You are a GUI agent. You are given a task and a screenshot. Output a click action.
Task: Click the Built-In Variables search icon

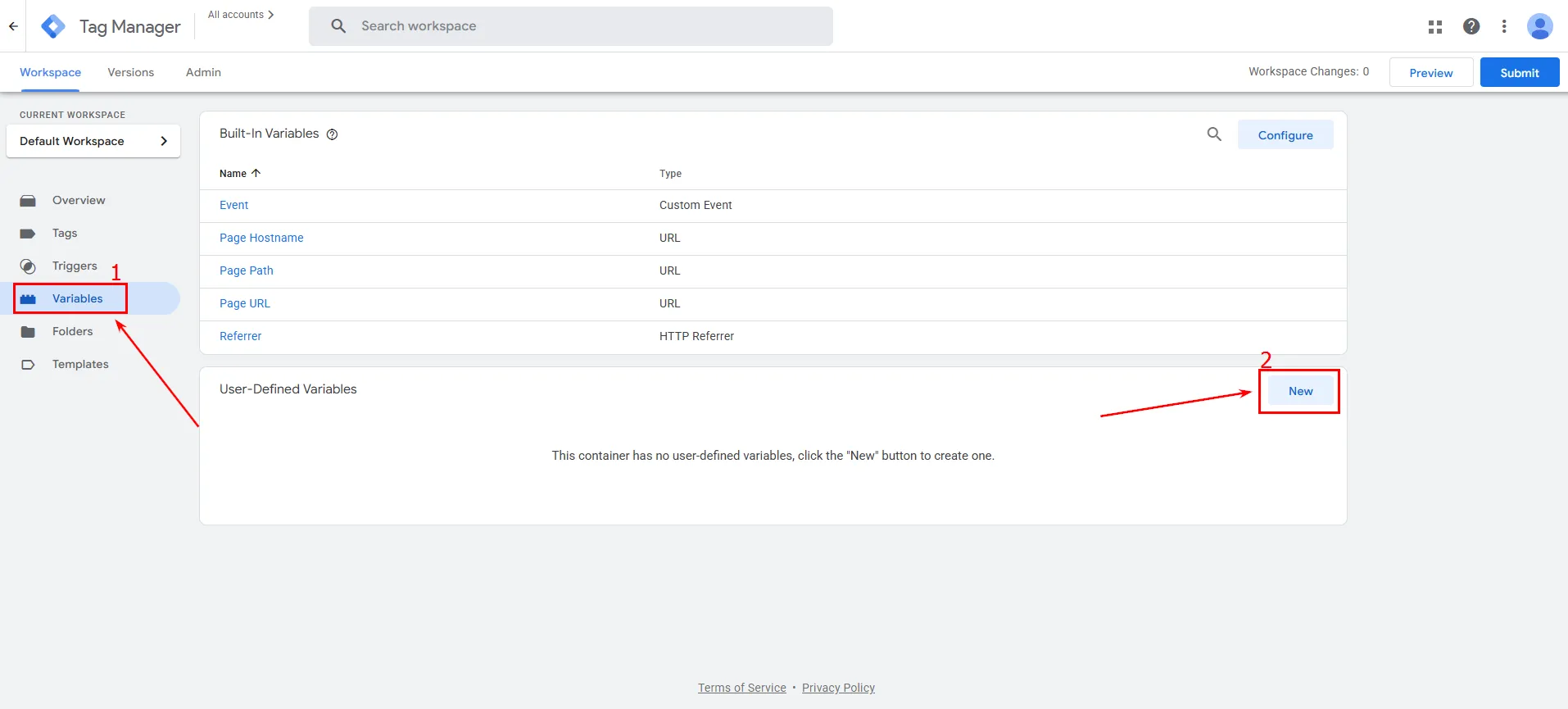point(1214,134)
